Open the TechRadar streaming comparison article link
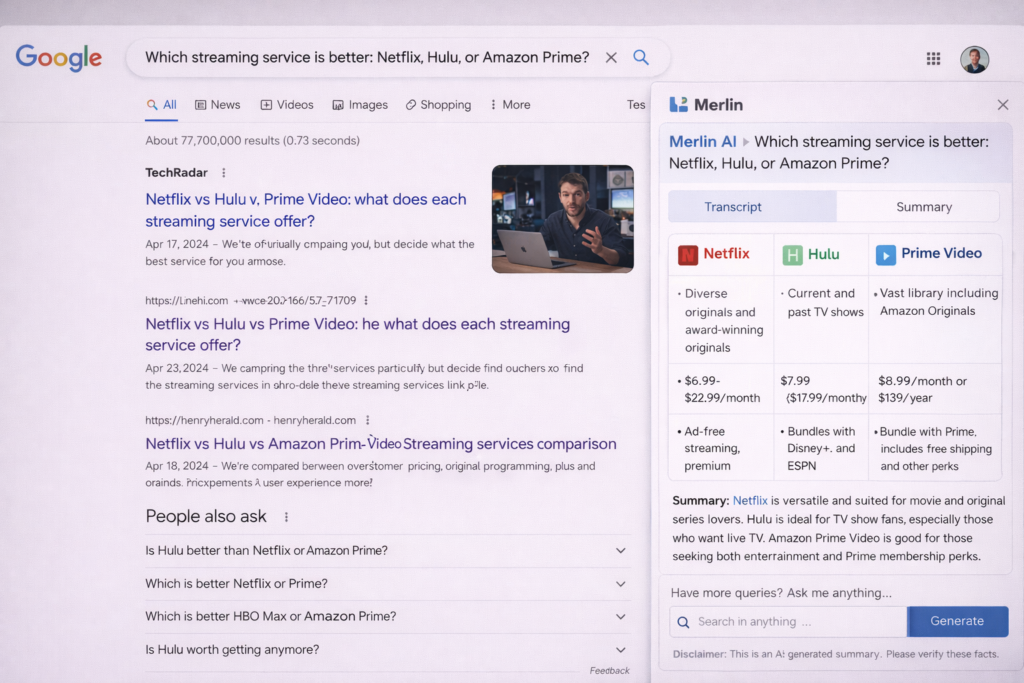Screen dimensions: 1024x683 (305, 199)
